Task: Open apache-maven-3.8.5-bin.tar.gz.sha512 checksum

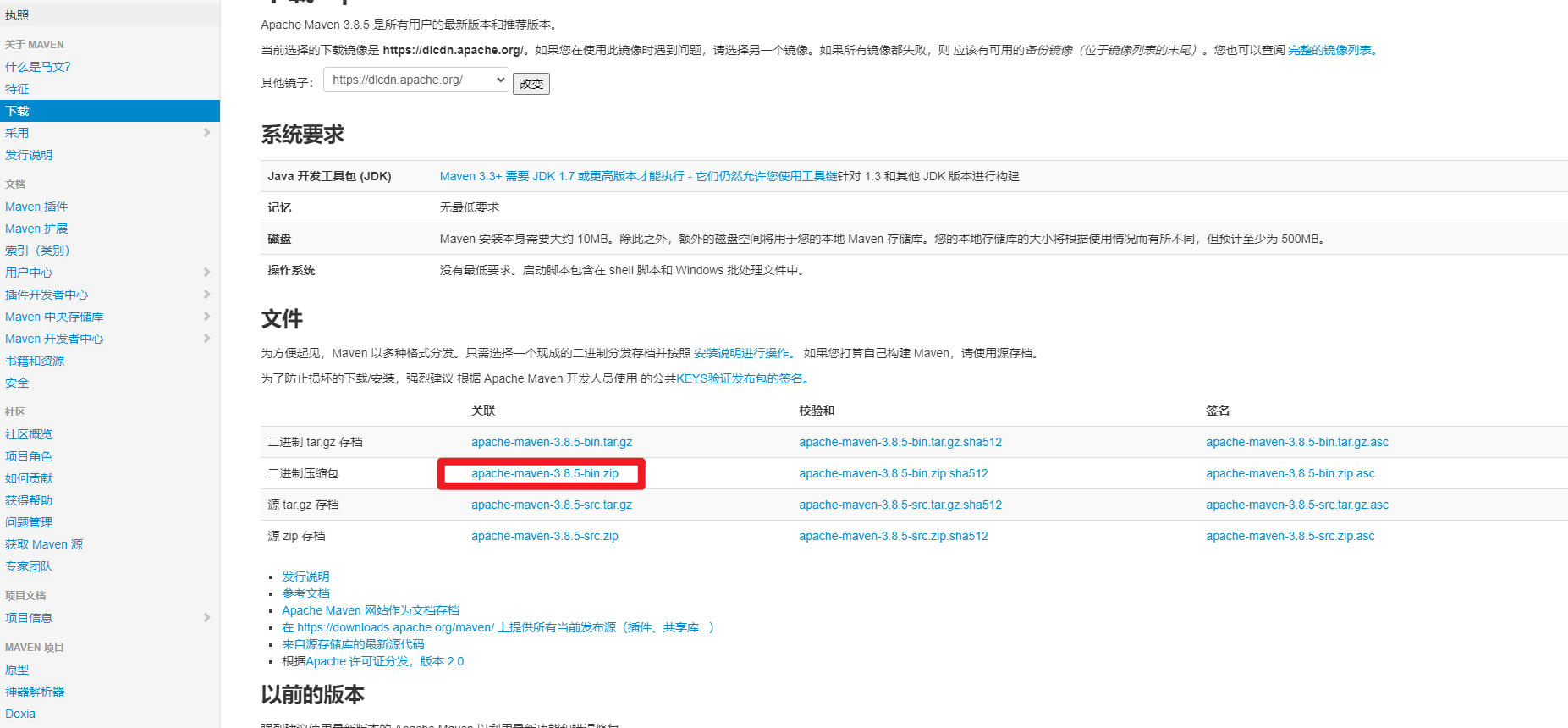Action: click(x=900, y=442)
